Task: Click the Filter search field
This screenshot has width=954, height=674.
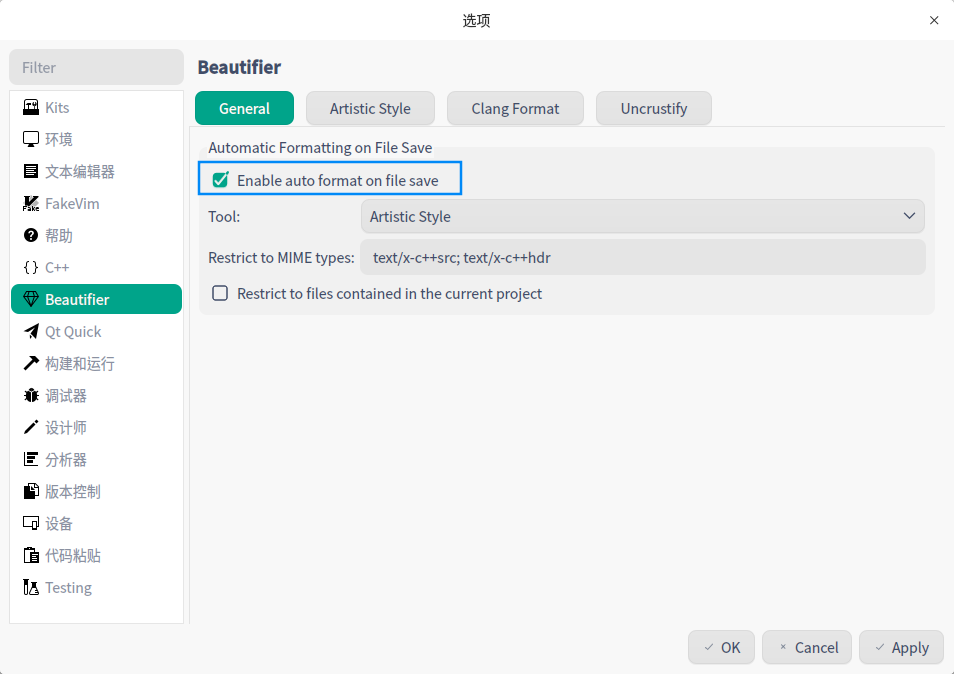Action: pos(97,68)
